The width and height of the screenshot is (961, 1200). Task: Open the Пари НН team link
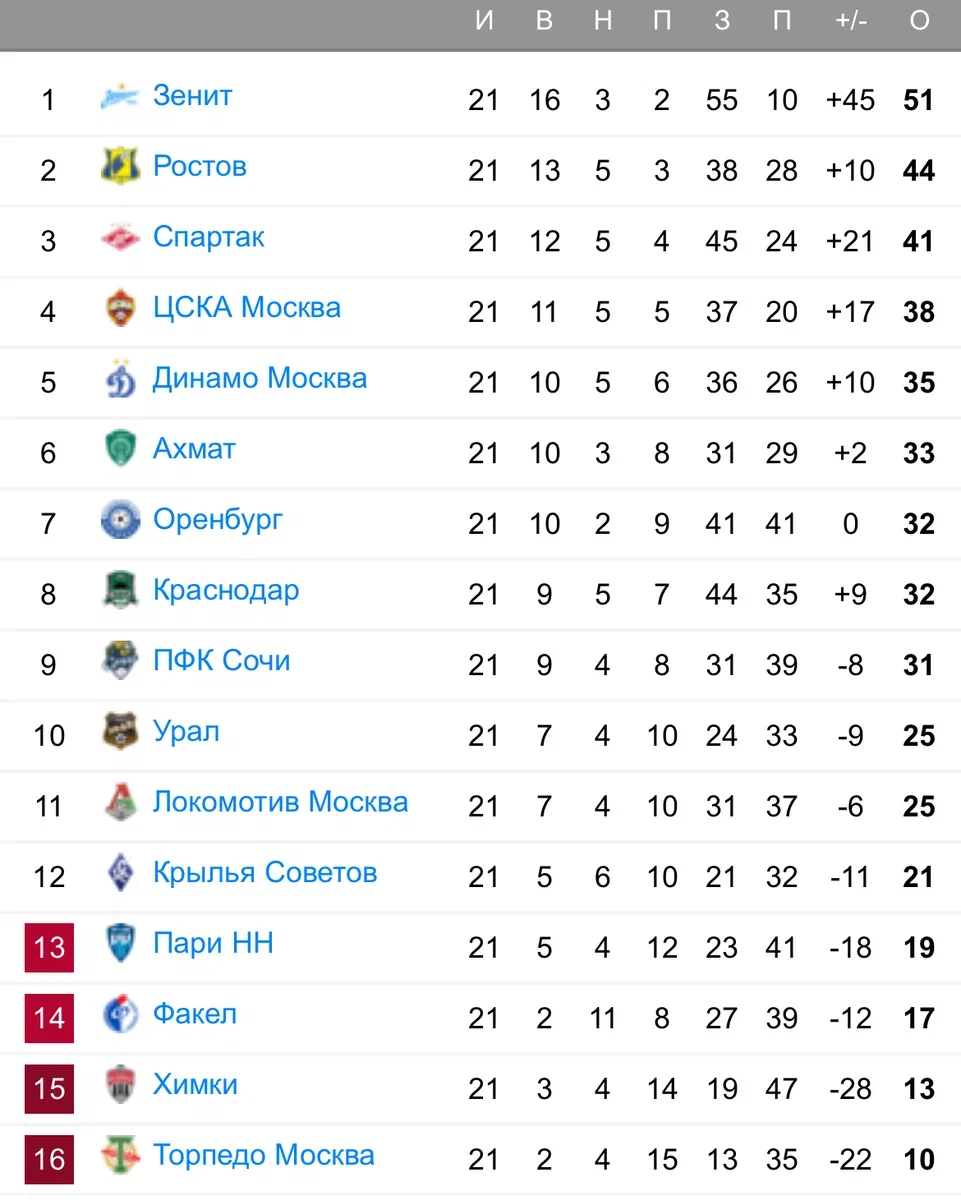(x=213, y=943)
